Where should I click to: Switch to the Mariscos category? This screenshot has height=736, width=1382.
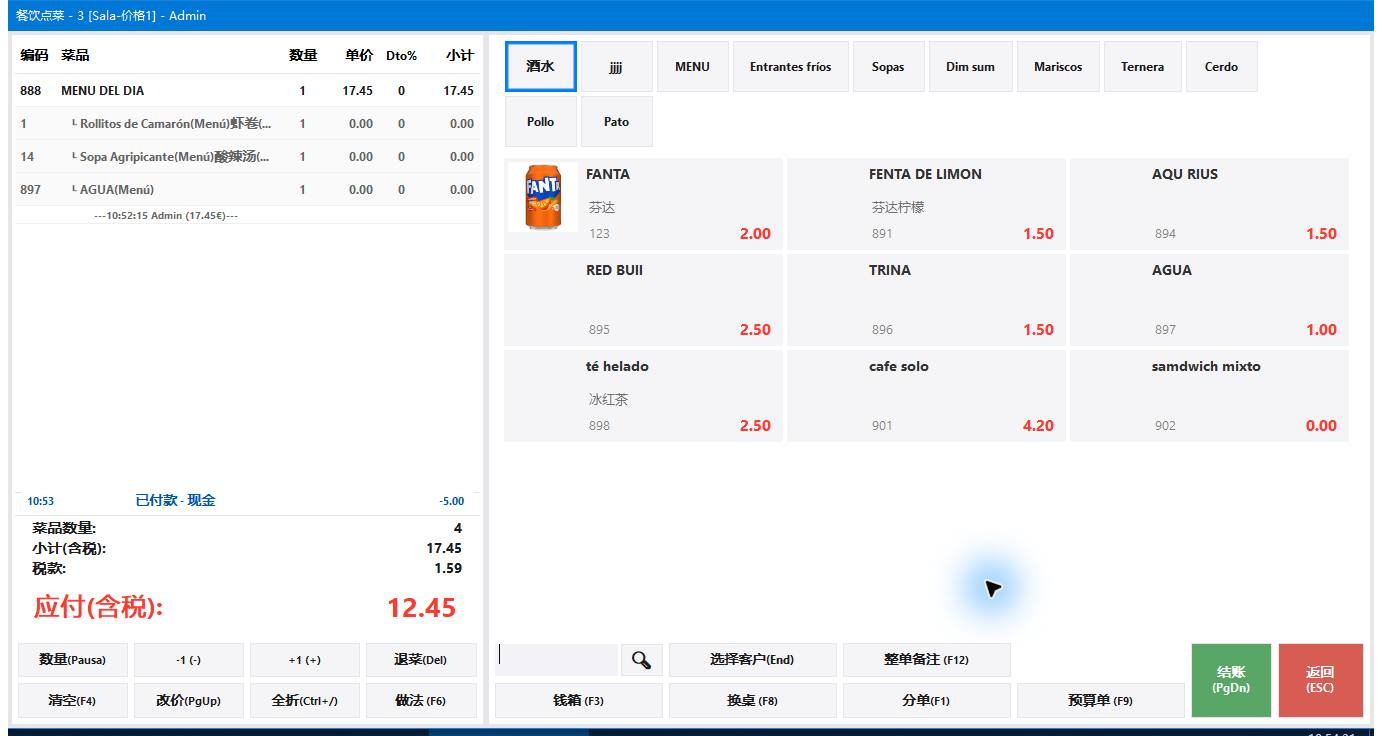(1058, 67)
